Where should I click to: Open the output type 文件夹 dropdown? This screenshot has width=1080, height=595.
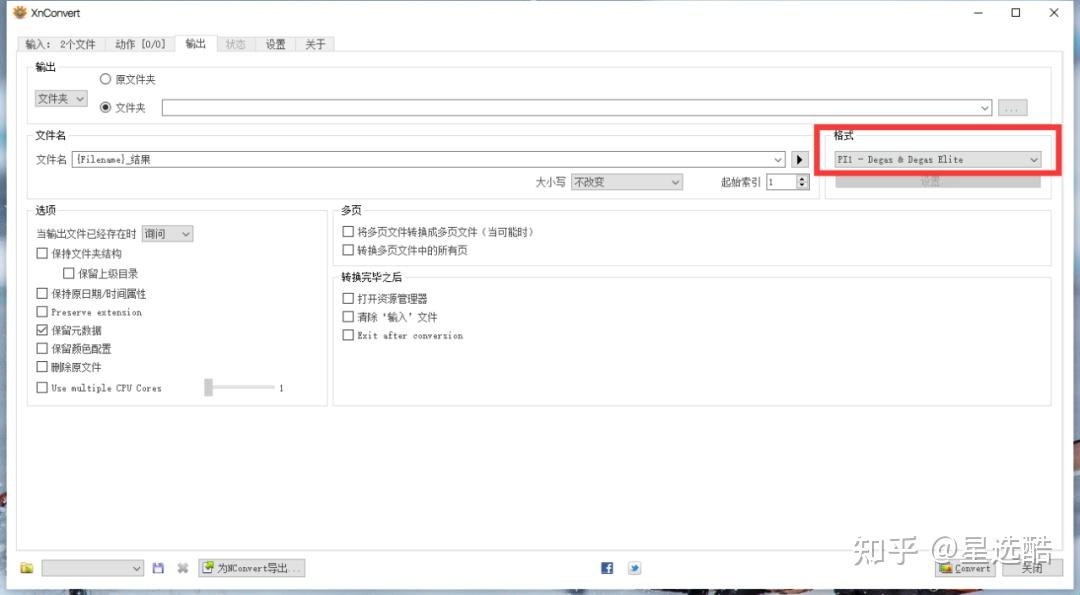point(61,99)
